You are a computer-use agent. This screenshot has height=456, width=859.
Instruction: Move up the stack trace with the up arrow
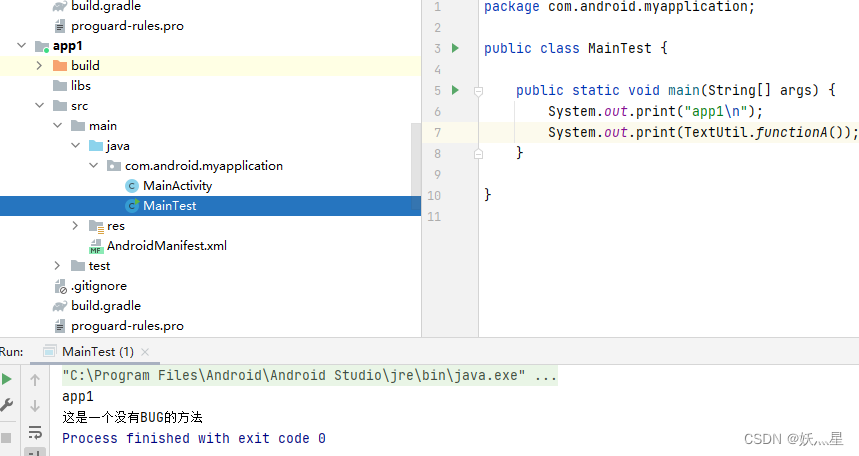[35, 379]
